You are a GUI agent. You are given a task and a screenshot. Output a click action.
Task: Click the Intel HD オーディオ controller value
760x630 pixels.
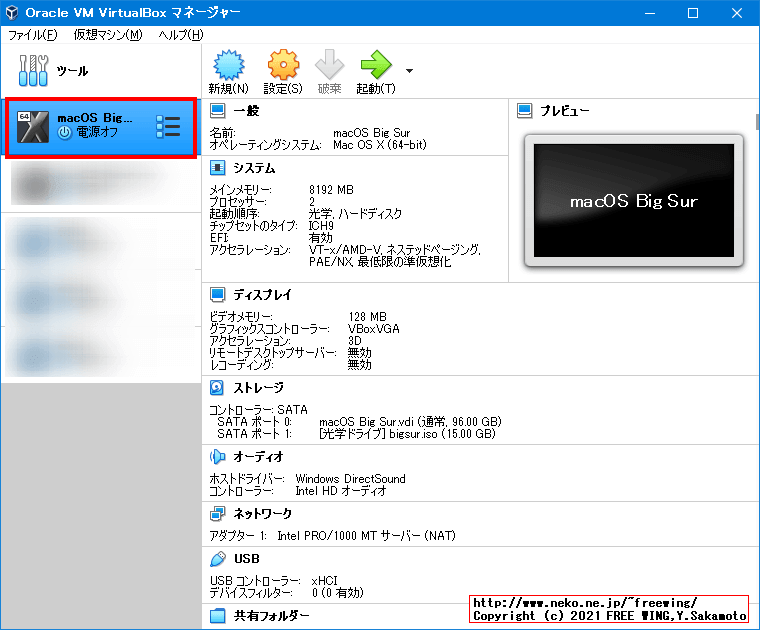[x=341, y=491]
